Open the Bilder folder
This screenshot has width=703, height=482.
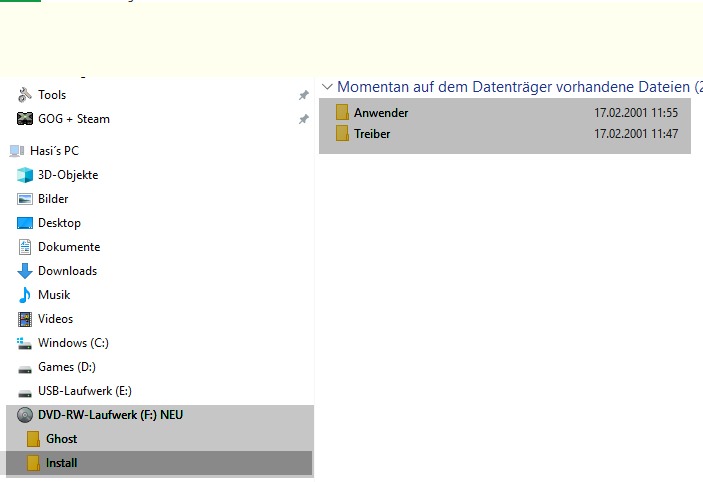[53, 199]
